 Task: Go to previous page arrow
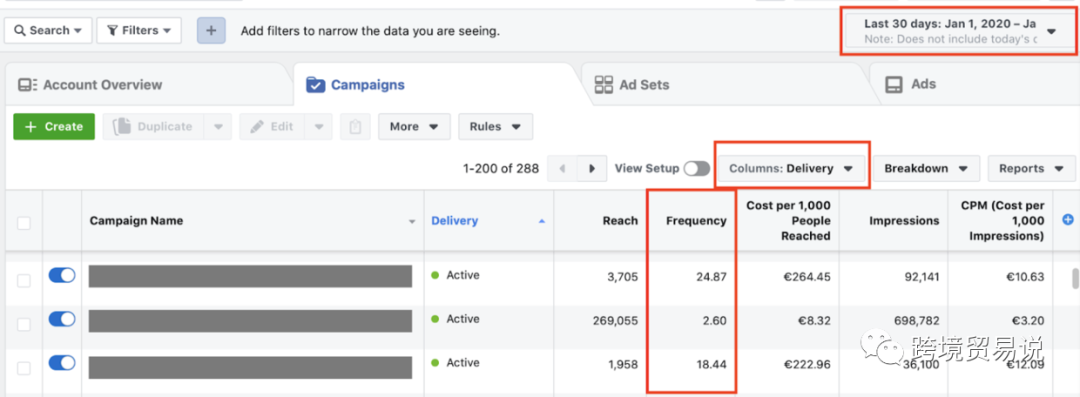562,169
